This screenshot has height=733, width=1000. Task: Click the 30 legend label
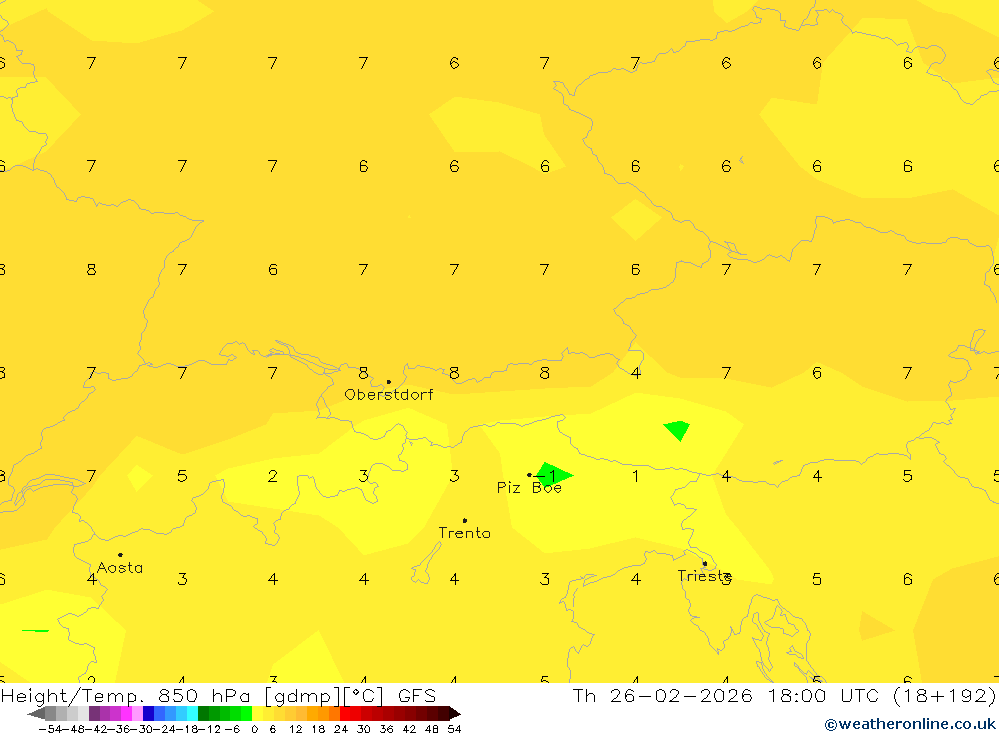(364, 729)
